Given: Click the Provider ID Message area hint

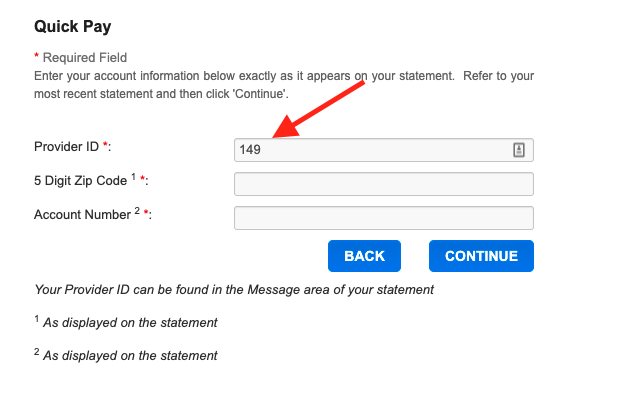Looking at the screenshot, I should (x=234, y=290).
